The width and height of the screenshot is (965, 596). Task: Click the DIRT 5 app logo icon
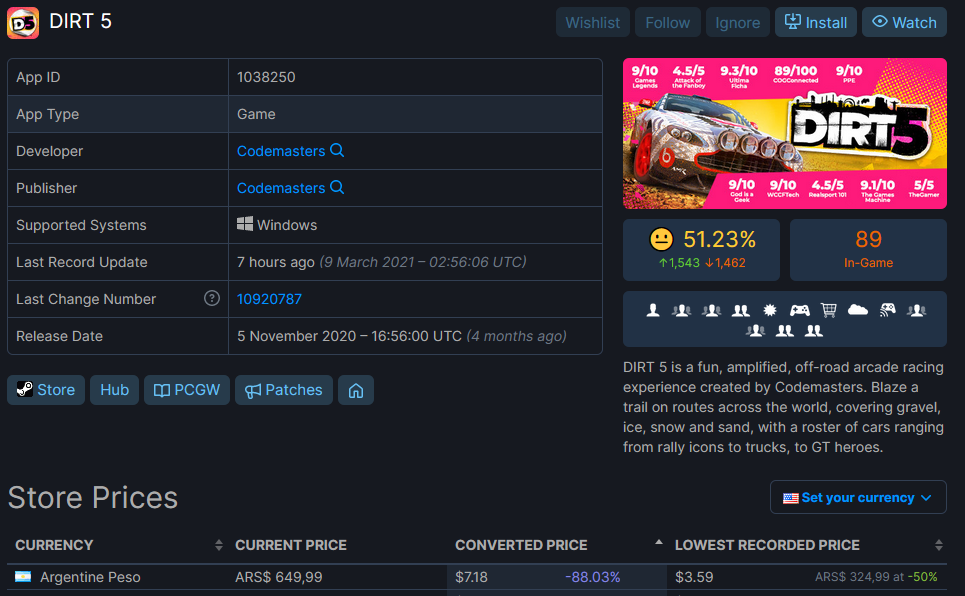click(x=23, y=23)
